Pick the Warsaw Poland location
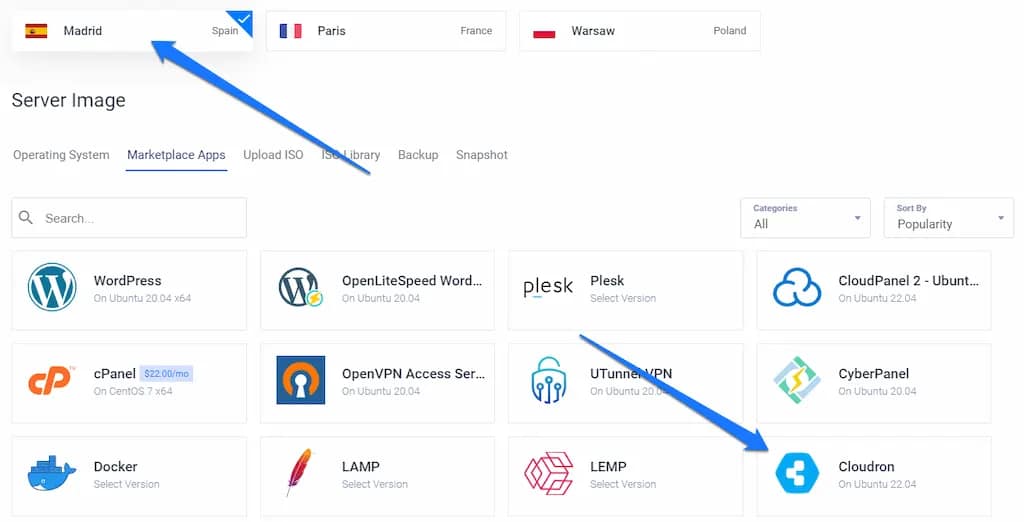This screenshot has width=1024, height=522. tap(640, 31)
